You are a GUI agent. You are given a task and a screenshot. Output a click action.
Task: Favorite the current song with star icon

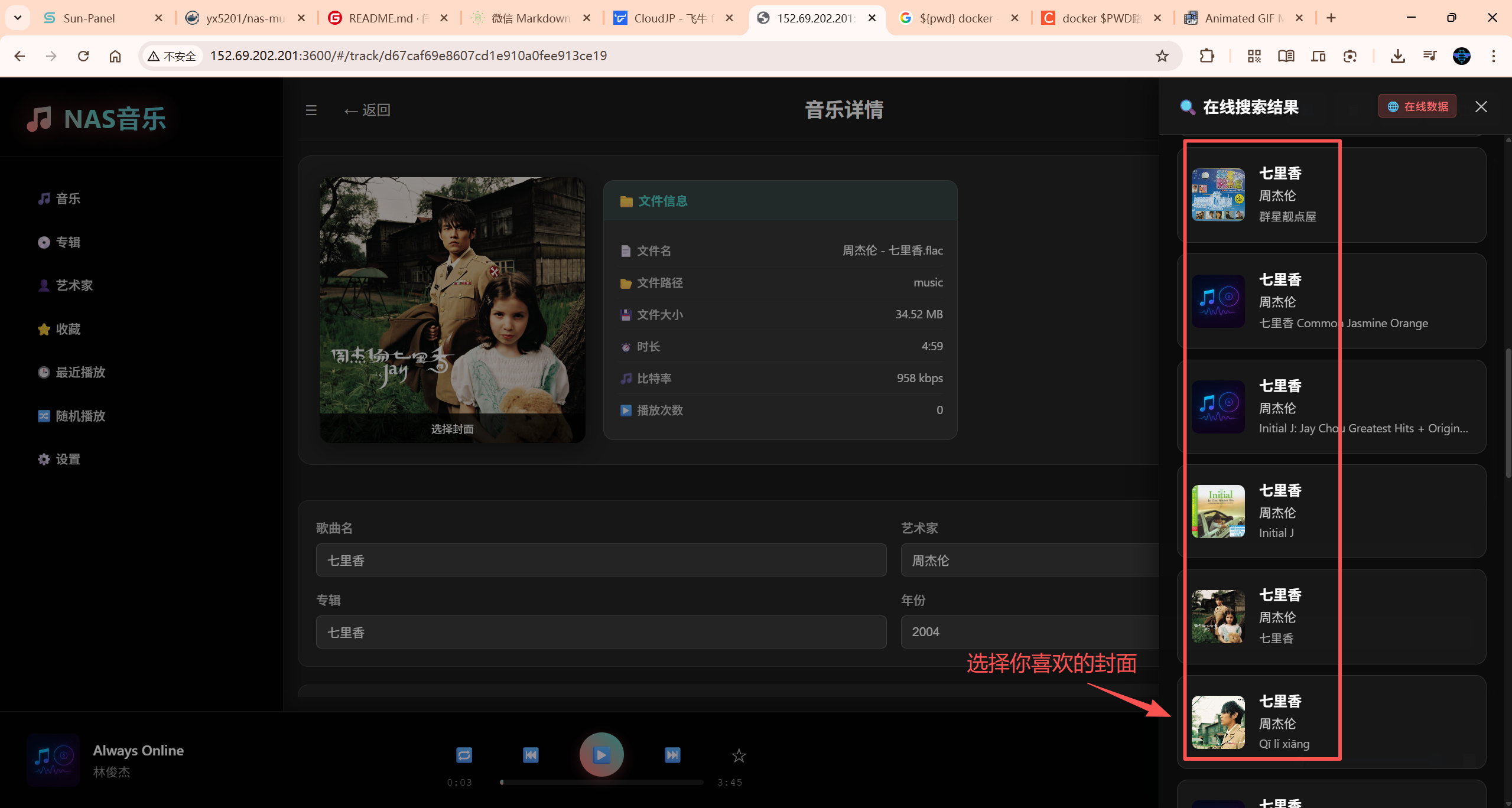(739, 755)
